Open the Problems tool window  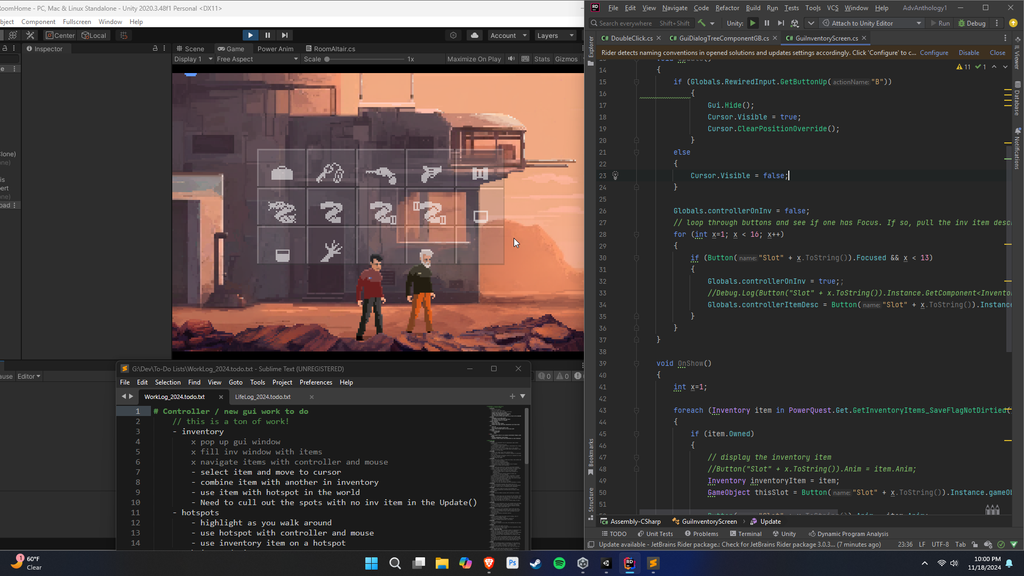tap(701, 534)
